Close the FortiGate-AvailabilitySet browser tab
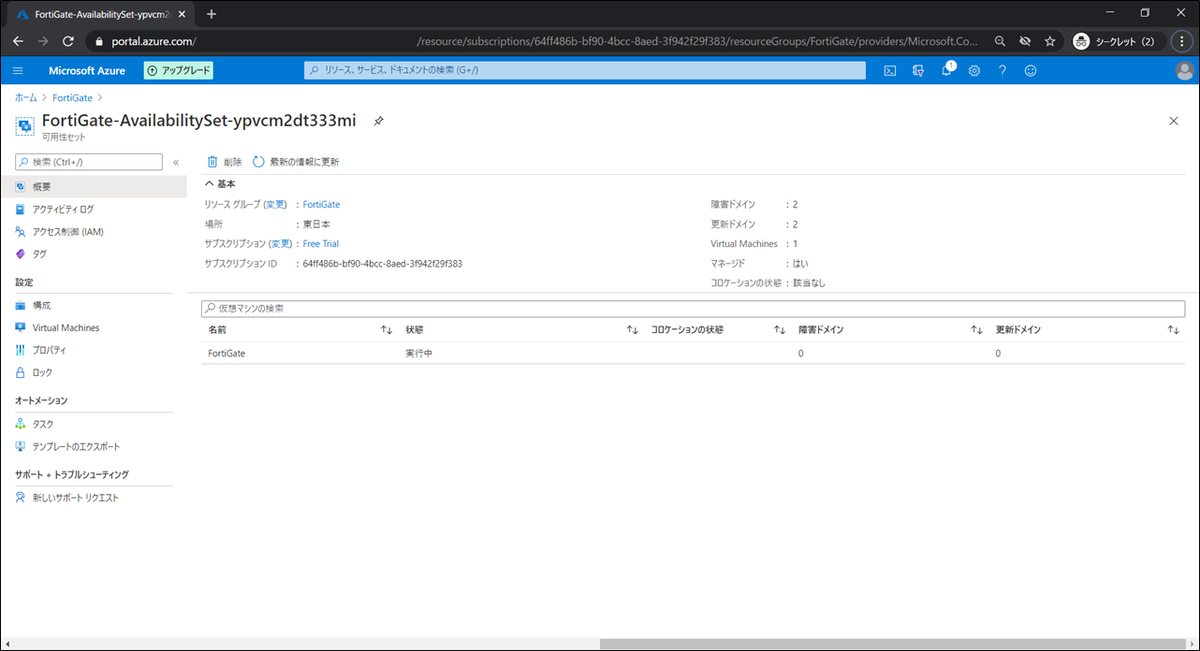1200x651 pixels. 182,13
